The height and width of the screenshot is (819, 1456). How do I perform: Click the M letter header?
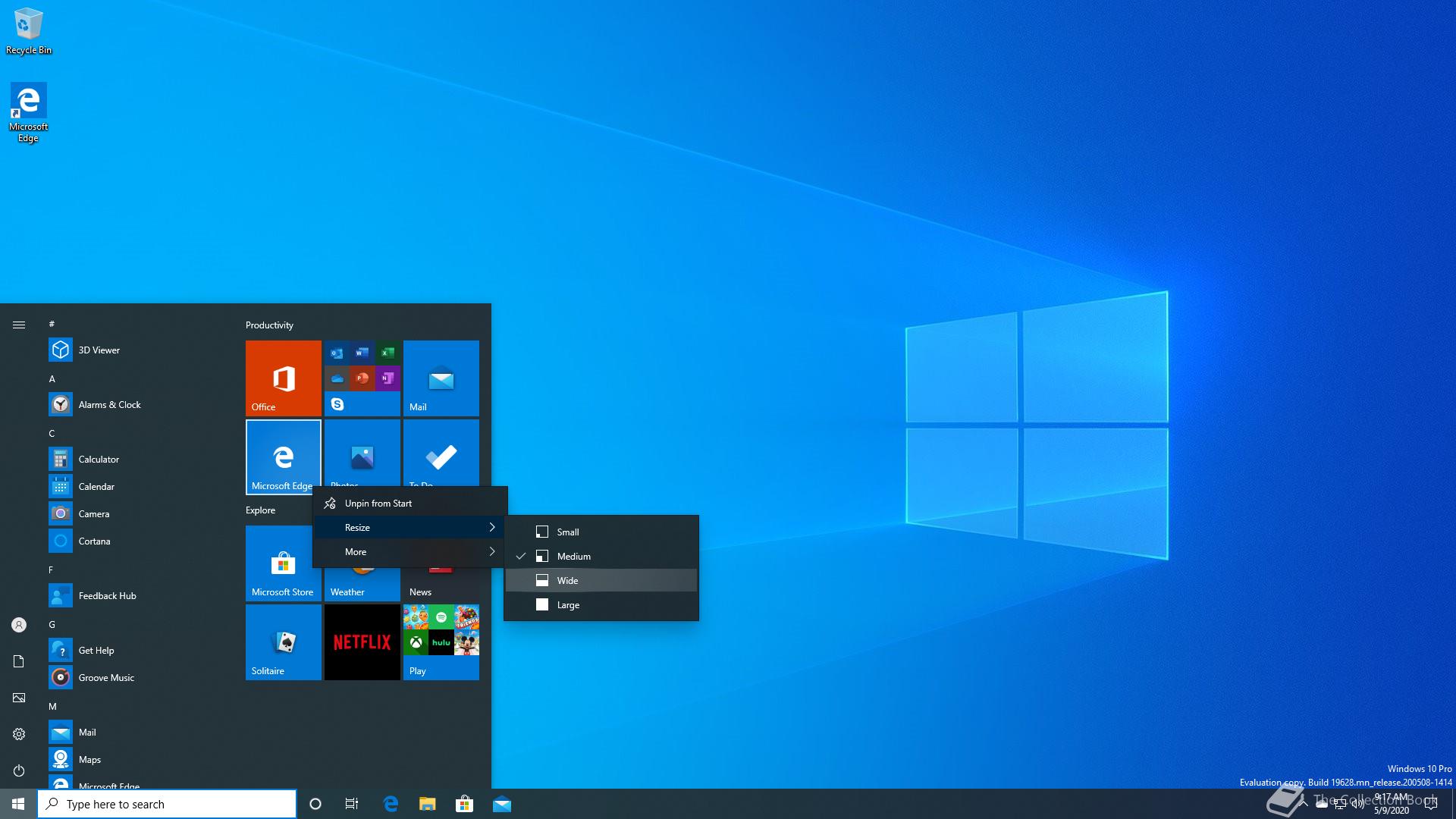(x=52, y=706)
